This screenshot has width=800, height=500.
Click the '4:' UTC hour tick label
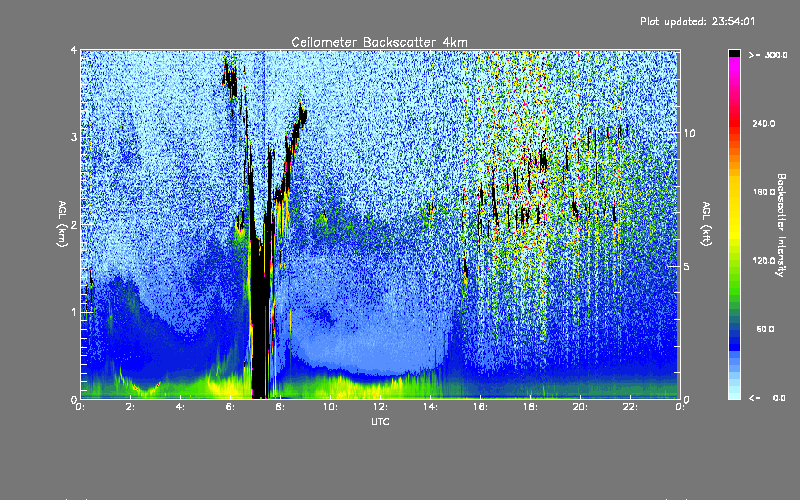click(x=181, y=407)
